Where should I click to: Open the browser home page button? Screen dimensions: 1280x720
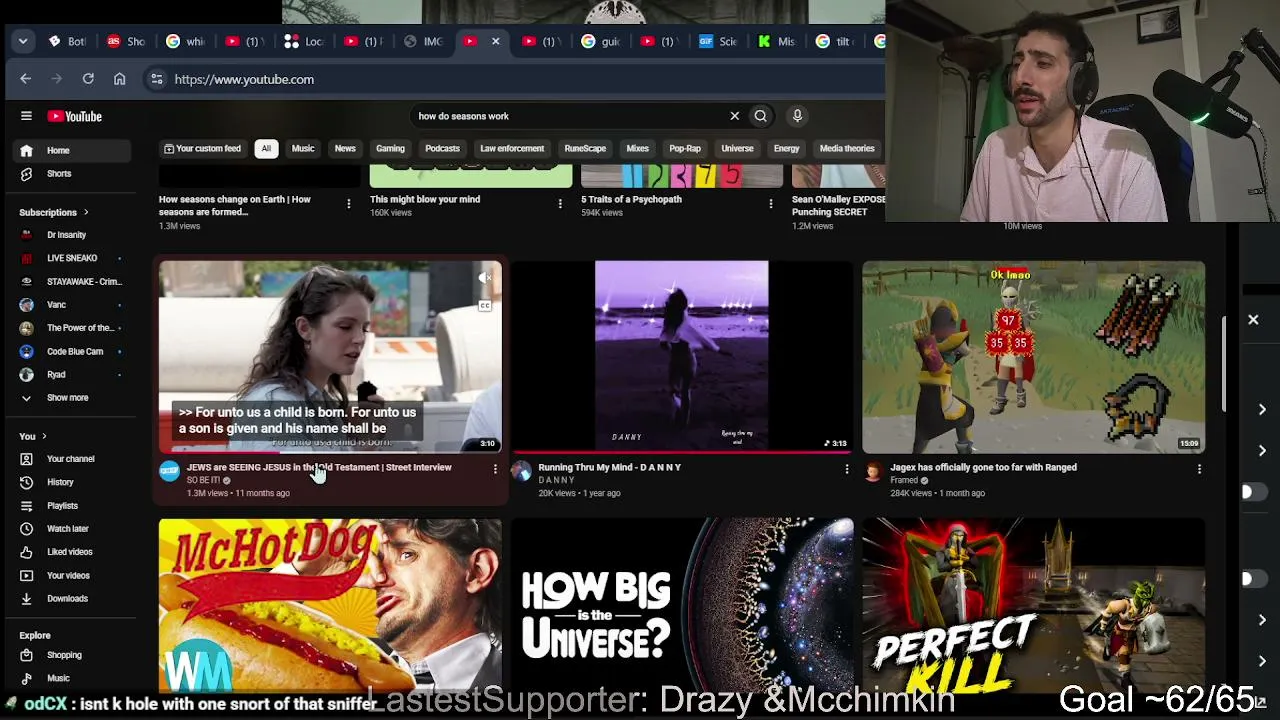tap(119, 79)
